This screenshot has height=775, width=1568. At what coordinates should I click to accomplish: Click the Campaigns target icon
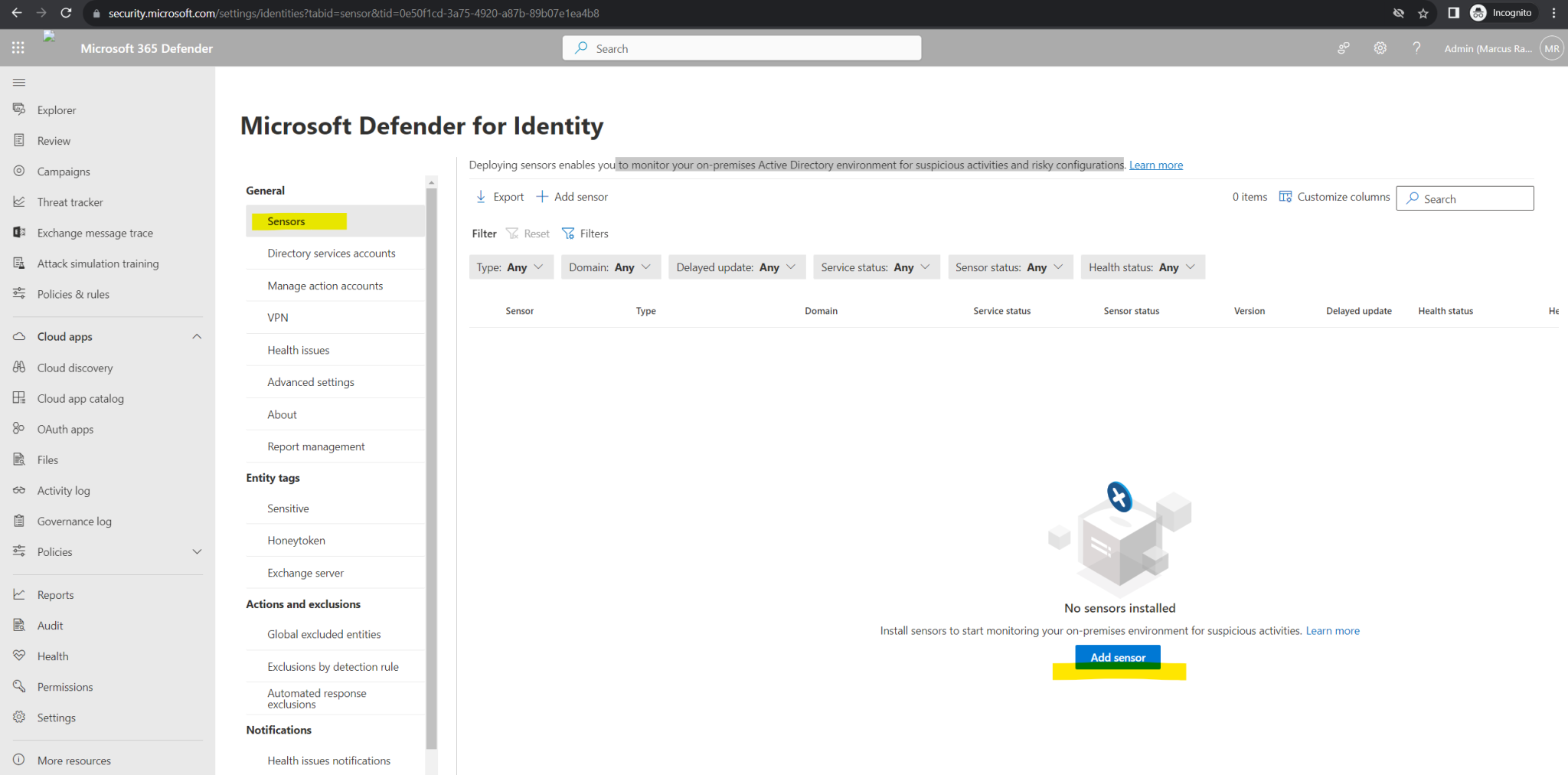[19, 171]
